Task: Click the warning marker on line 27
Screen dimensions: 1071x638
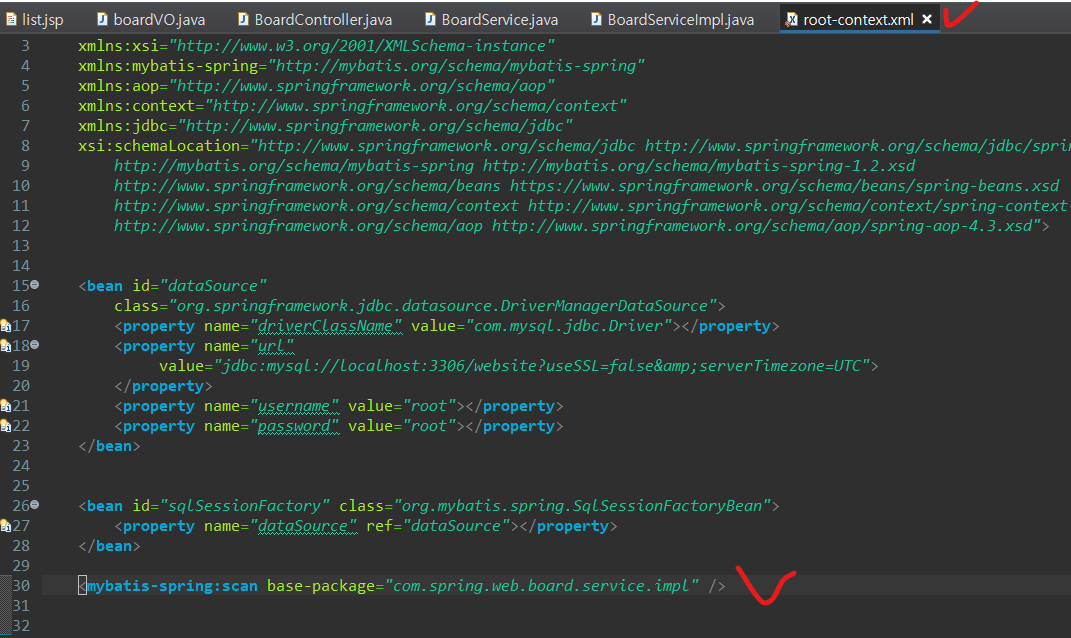Action: click(x=5, y=526)
